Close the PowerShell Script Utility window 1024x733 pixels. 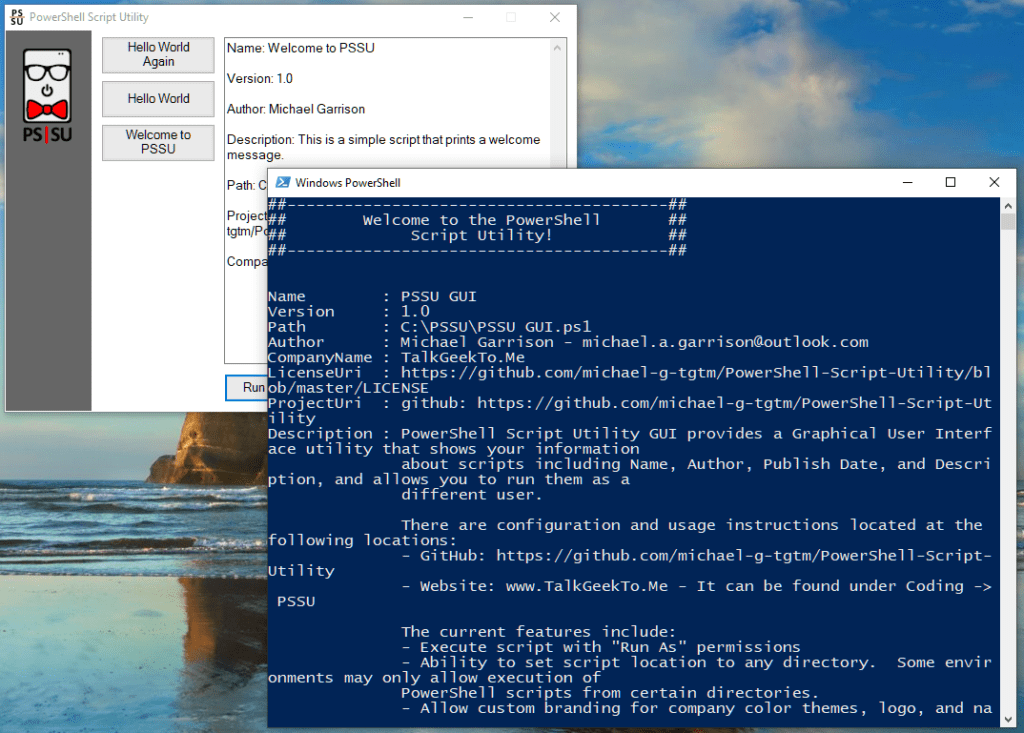pos(554,17)
